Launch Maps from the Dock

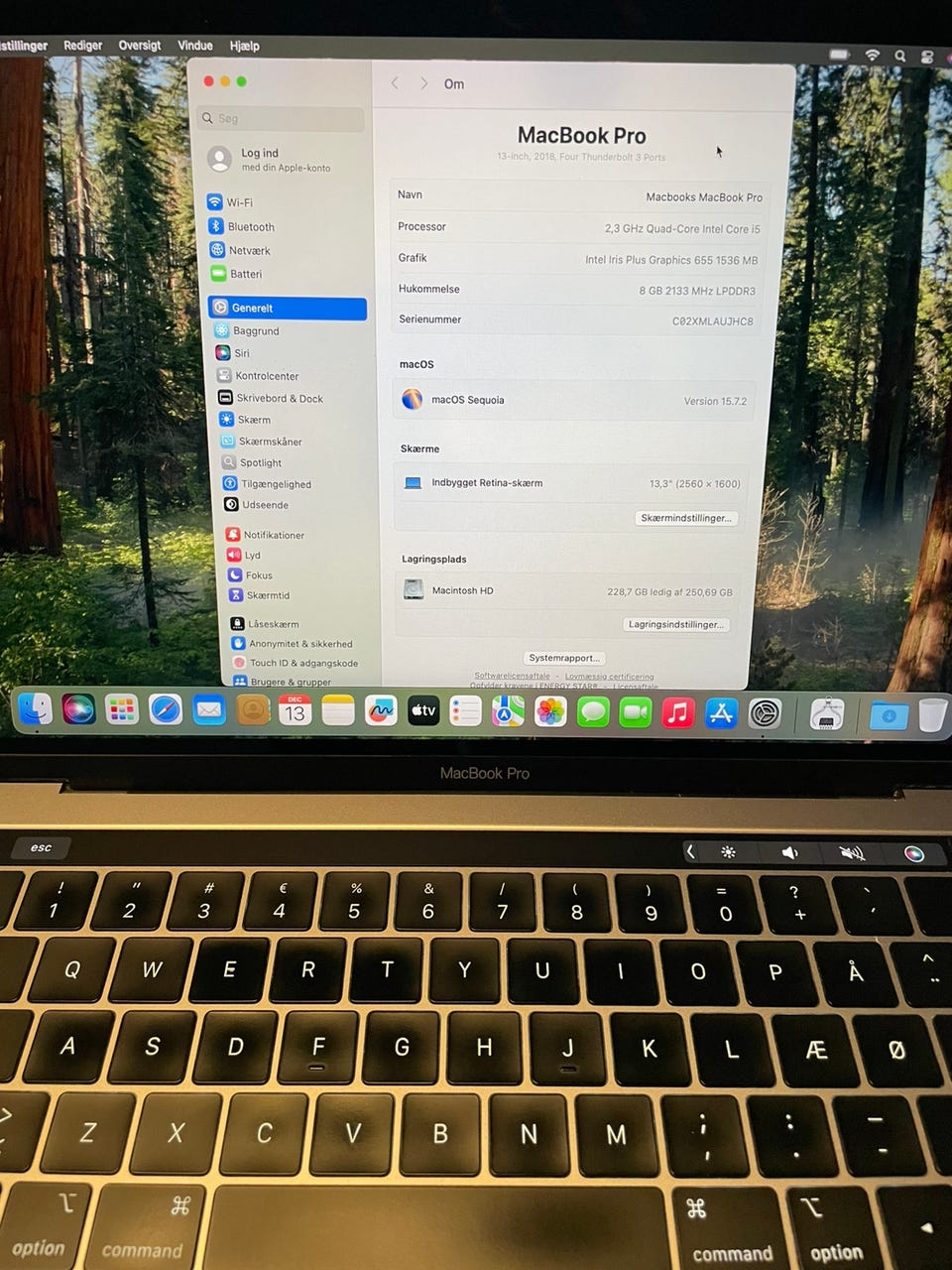509,711
